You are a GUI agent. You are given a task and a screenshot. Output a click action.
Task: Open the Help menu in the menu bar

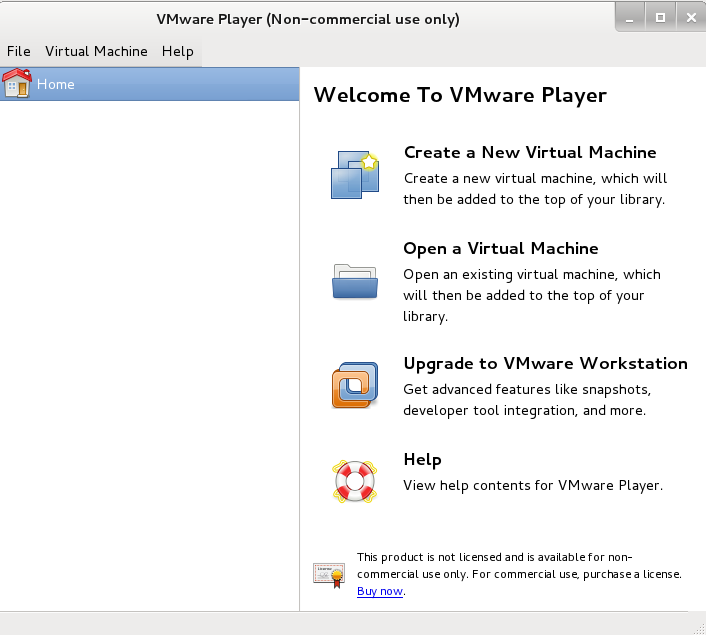[178, 51]
